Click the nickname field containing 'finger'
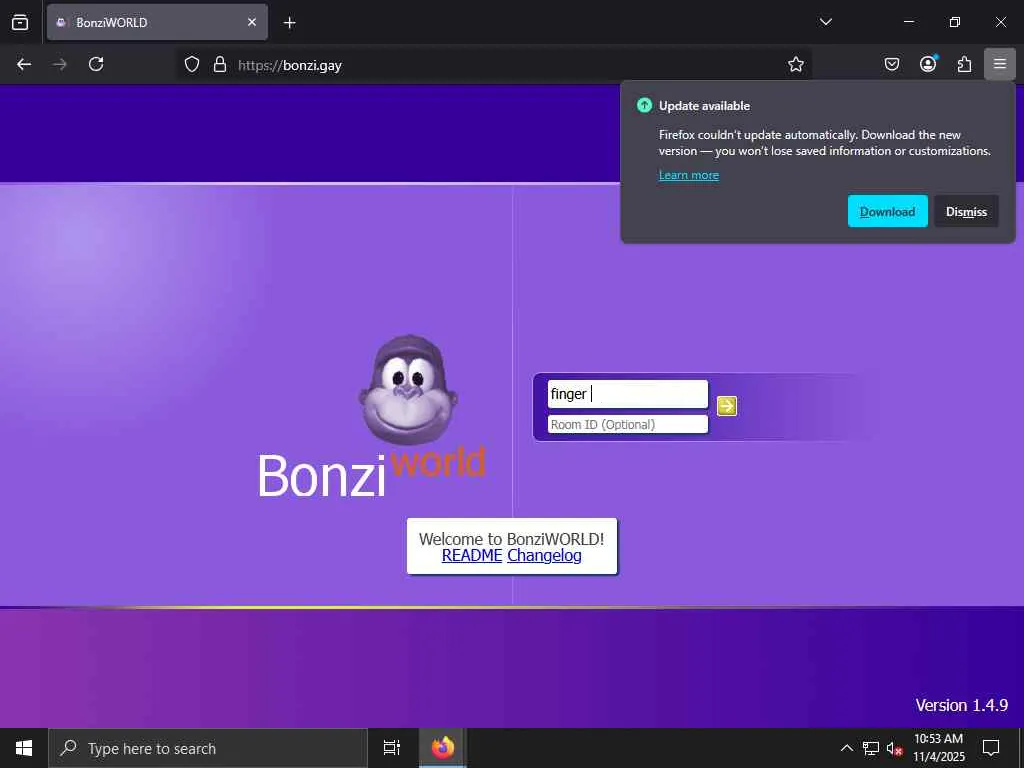 click(628, 394)
